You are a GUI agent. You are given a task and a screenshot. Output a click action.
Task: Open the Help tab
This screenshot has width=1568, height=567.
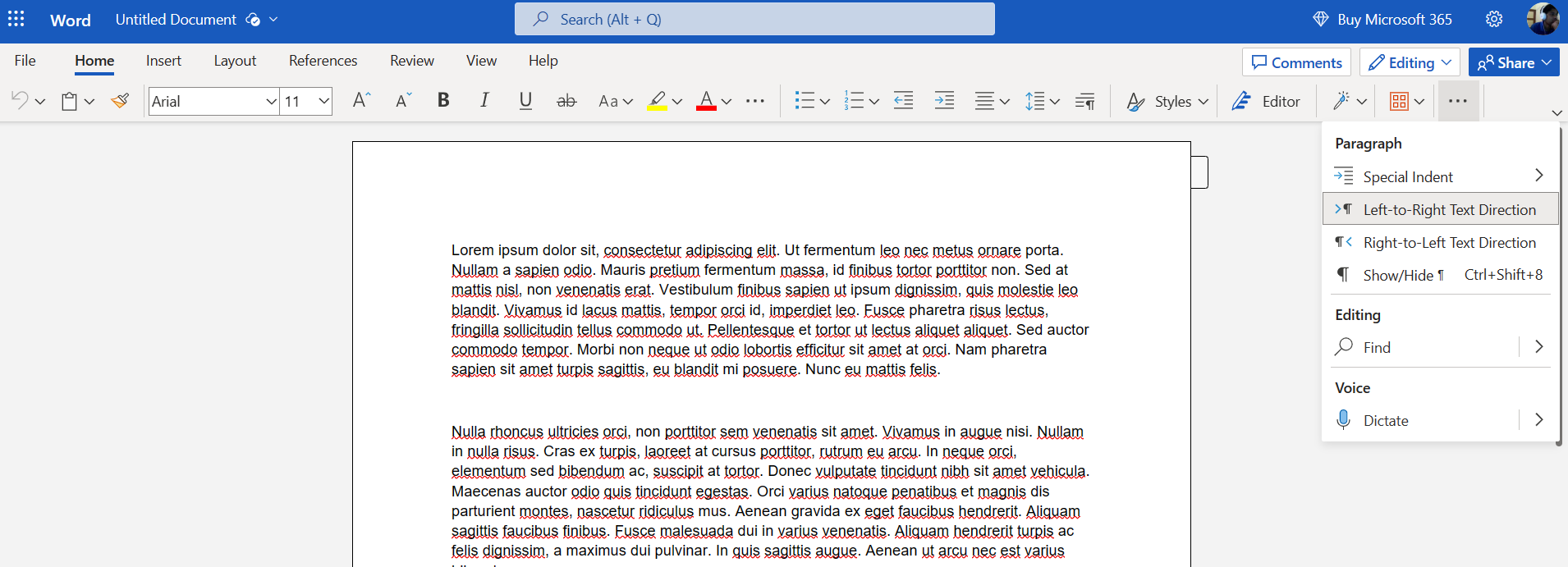[x=543, y=61]
